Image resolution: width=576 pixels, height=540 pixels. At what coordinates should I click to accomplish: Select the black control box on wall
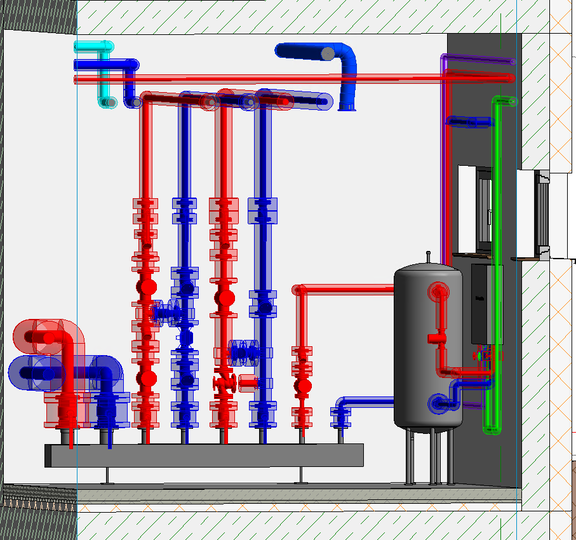pyautogui.click(x=480, y=304)
